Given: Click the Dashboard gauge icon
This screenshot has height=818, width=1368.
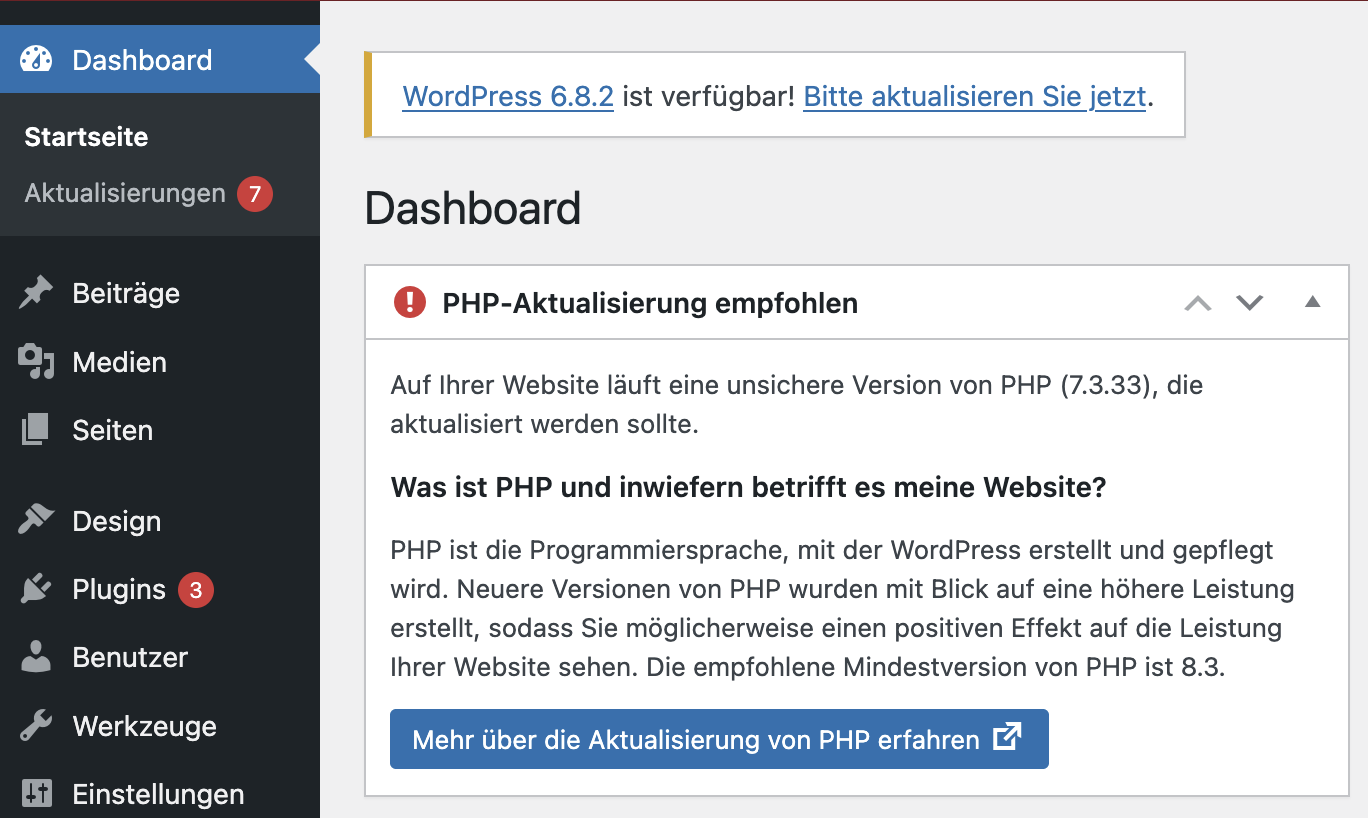Looking at the screenshot, I should [36, 59].
